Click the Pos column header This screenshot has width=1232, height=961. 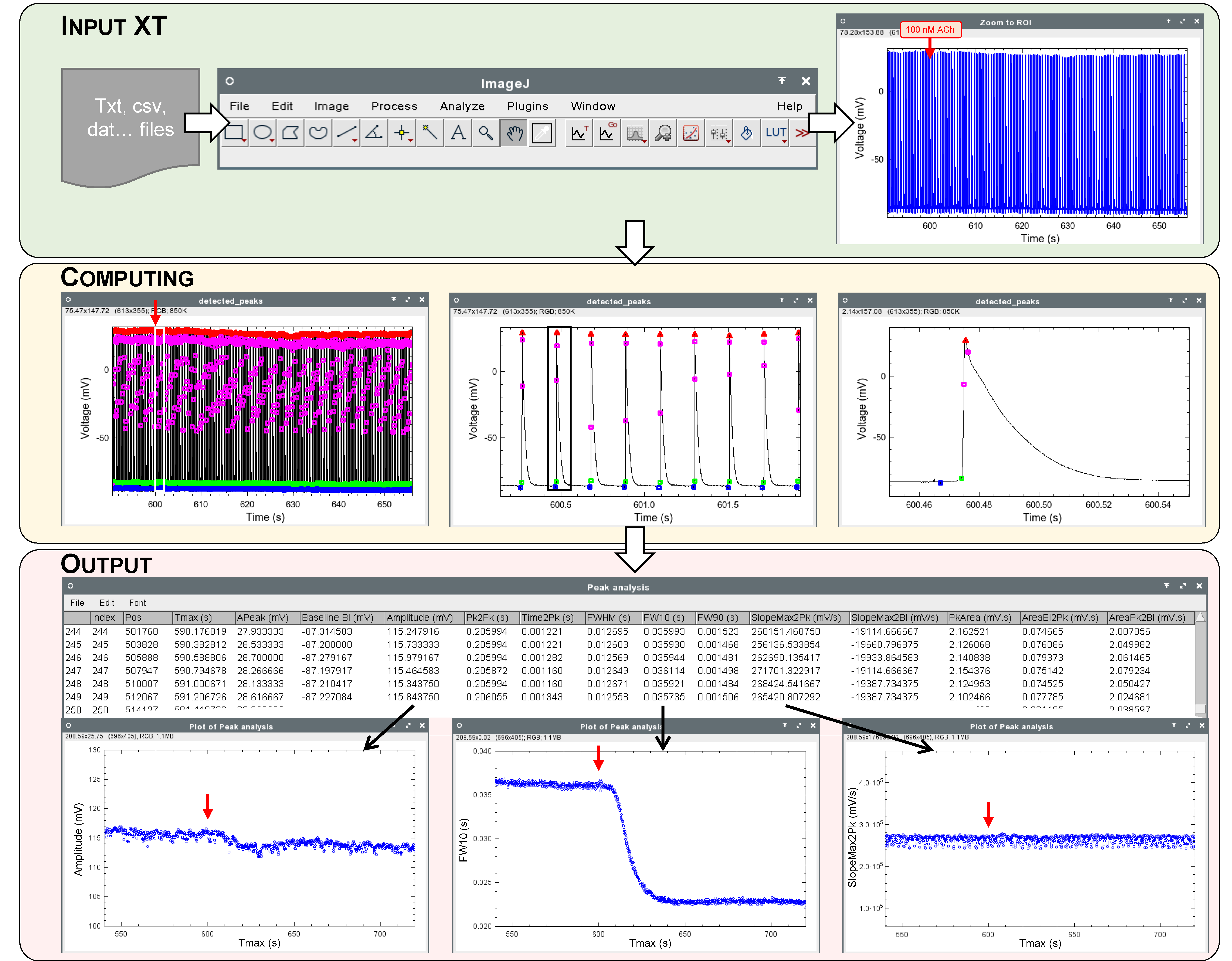[x=148, y=618]
